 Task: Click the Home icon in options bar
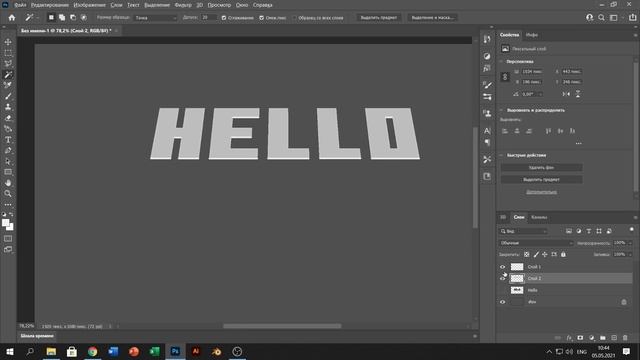click(12, 18)
